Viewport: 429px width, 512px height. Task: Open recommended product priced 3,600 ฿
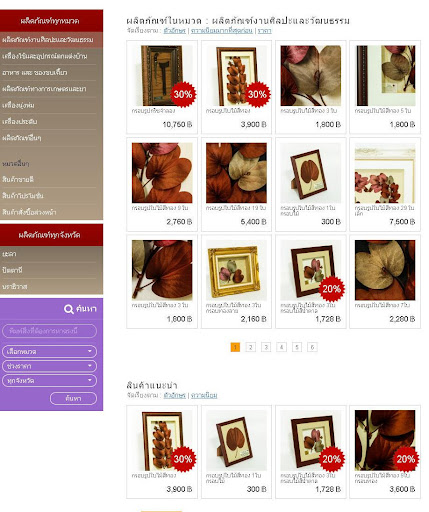click(385, 440)
